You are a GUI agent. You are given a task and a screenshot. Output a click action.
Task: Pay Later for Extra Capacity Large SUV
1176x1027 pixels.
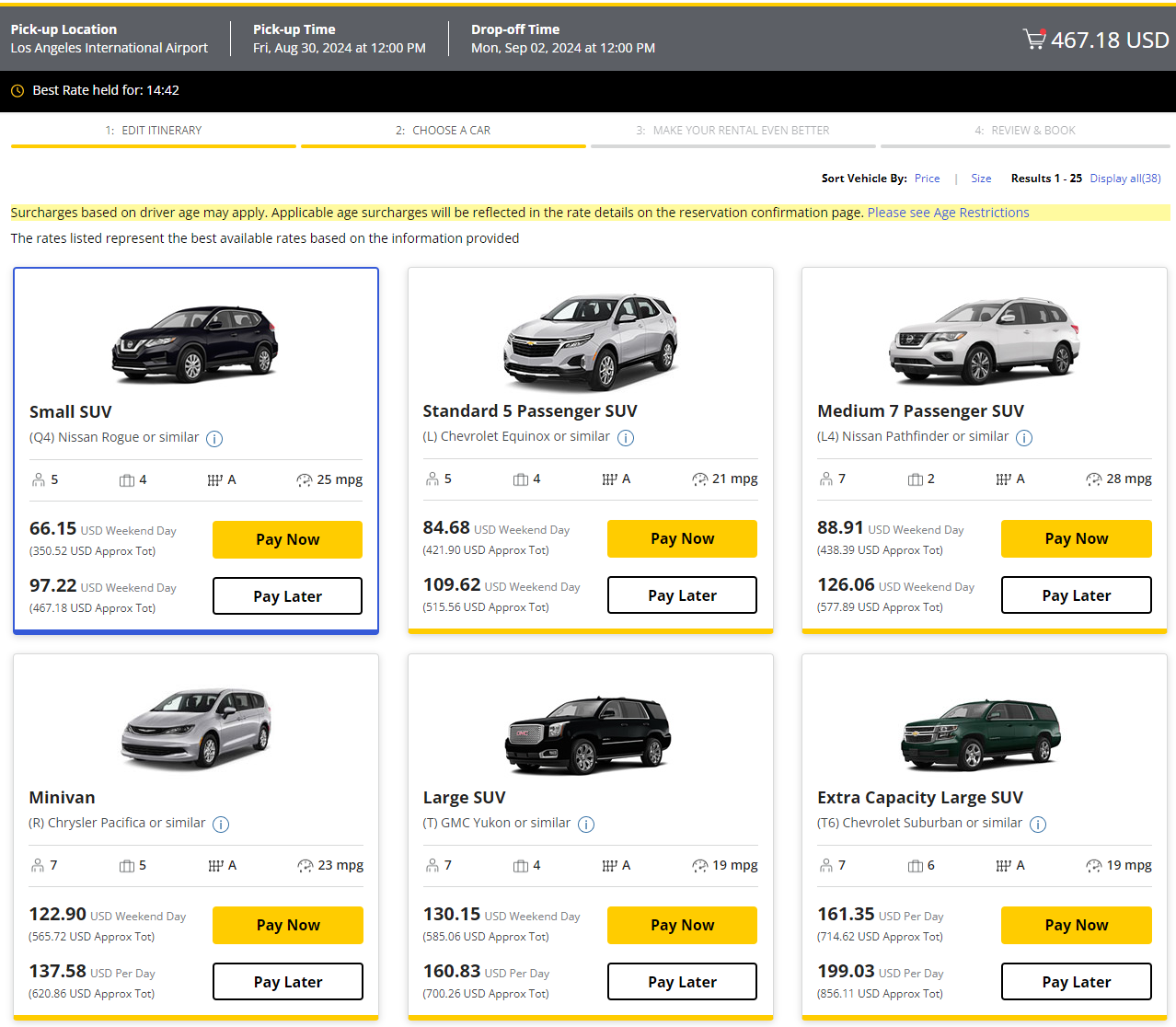point(1077,982)
